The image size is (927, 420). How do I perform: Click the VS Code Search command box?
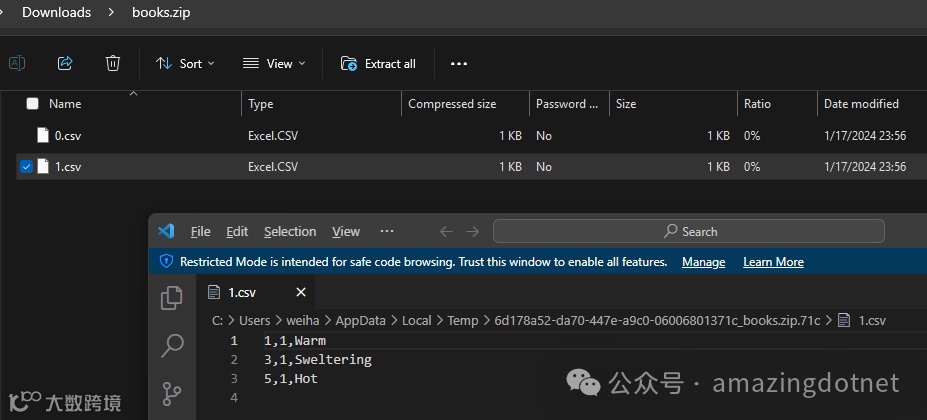689,231
